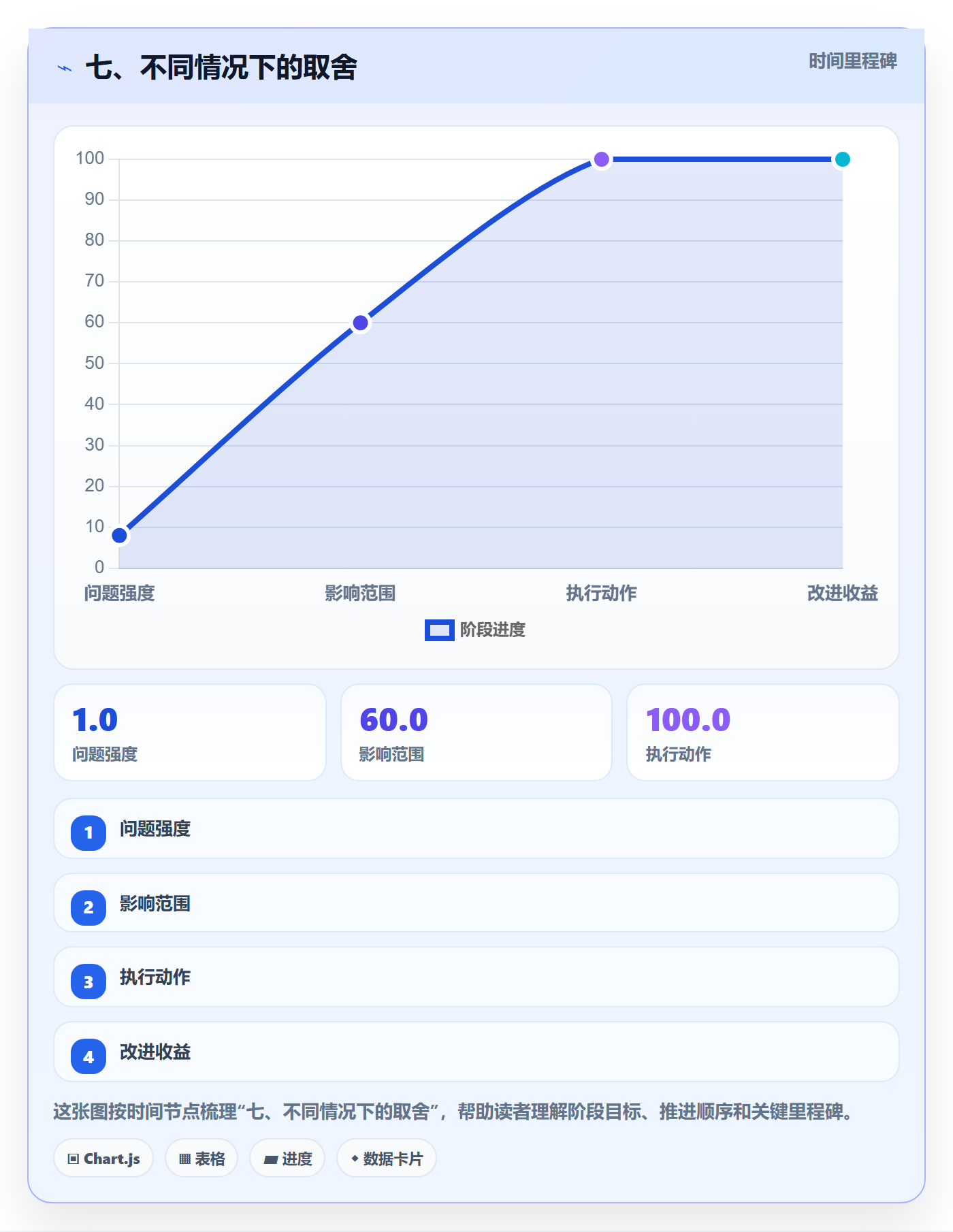Select the 改进收益 step row title
Screen dimensions: 953x1232
click(155, 1052)
